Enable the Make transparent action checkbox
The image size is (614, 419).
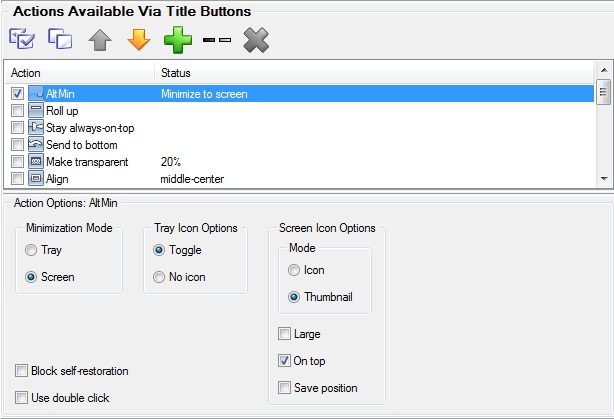pyautogui.click(x=17, y=162)
